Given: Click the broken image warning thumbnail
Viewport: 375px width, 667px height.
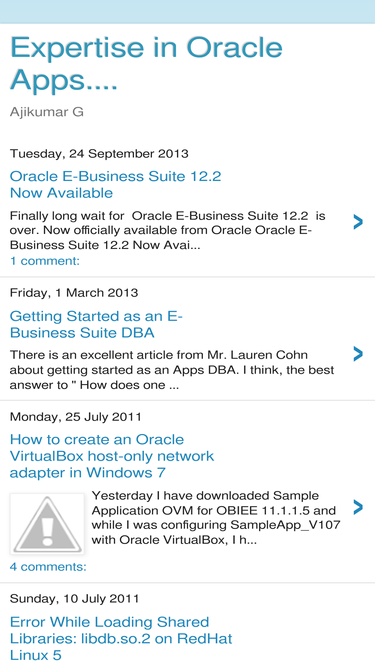Looking at the screenshot, I should (47, 524).
